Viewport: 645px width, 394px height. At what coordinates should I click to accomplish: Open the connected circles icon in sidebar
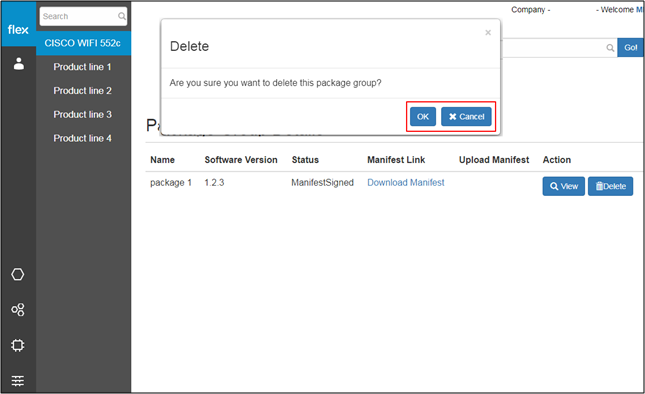(x=18, y=309)
